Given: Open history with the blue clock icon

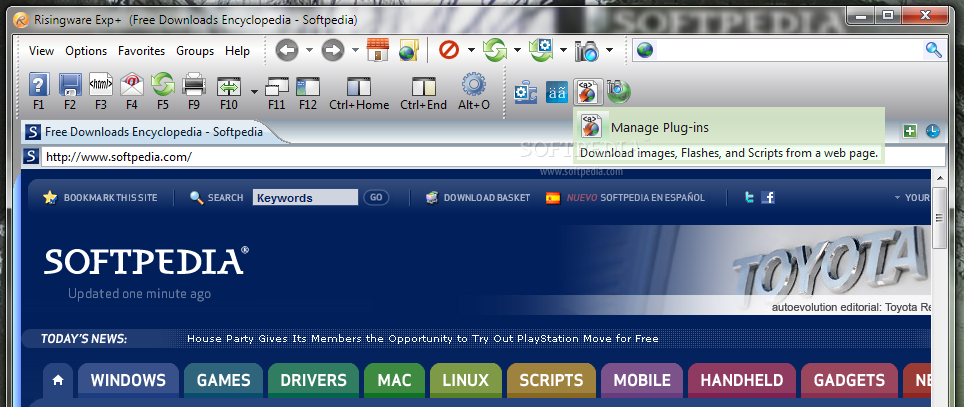Looking at the screenshot, I should tap(933, 131).
